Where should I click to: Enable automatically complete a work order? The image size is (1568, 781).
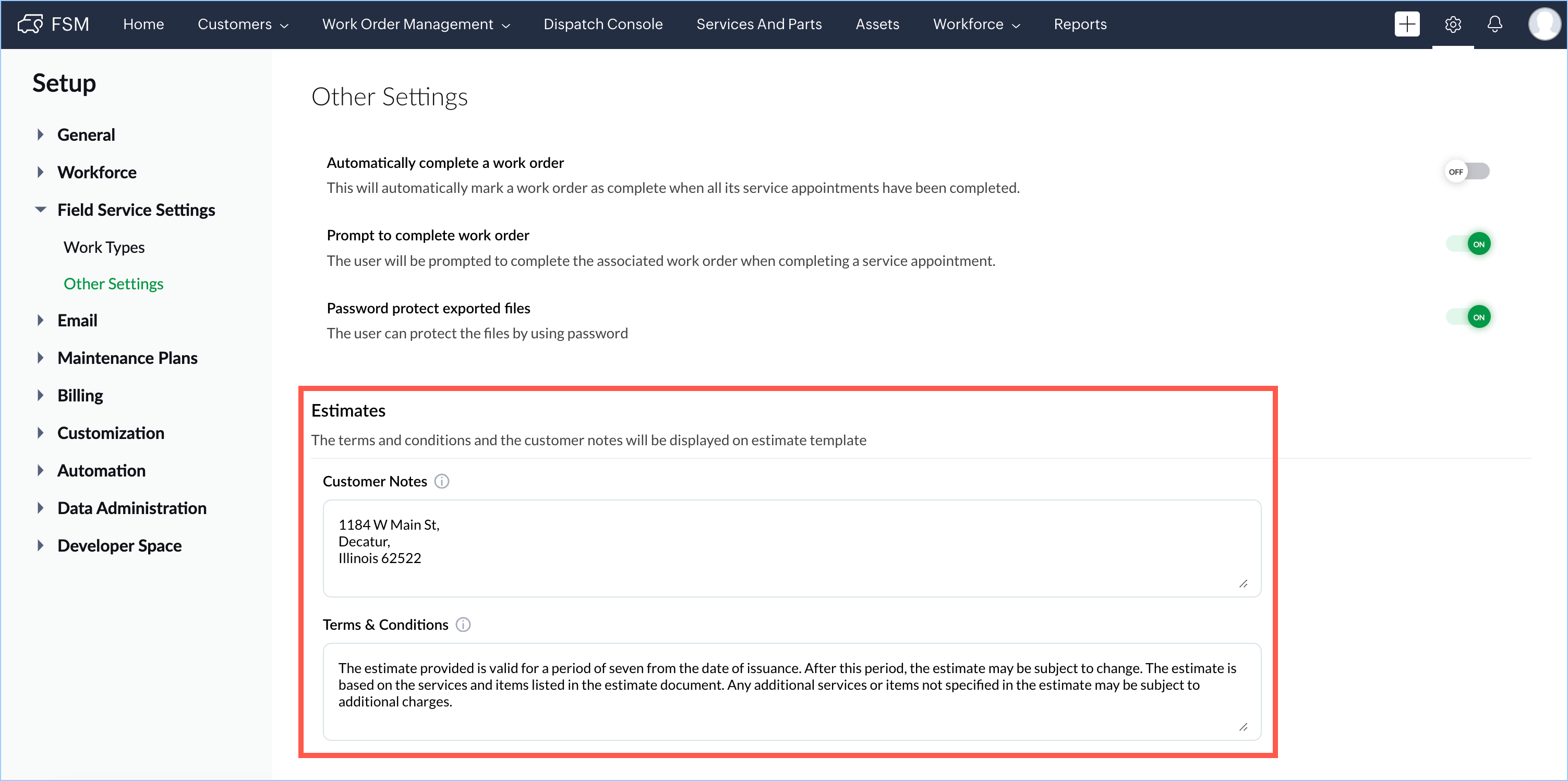pyautogui.click(x=1467, y=172)
